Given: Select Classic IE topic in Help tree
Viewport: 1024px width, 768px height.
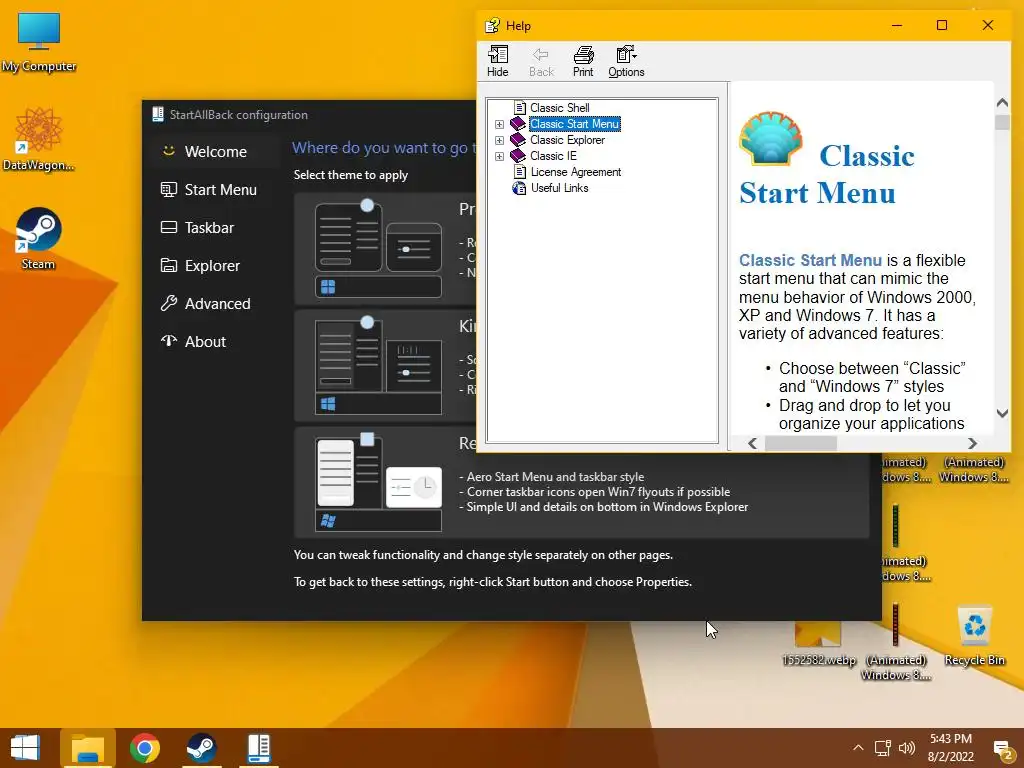Looking at the screenshot, I should 553,156.
